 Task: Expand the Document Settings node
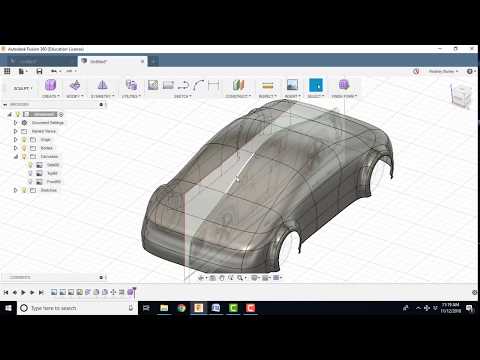(x=15, y=123)
